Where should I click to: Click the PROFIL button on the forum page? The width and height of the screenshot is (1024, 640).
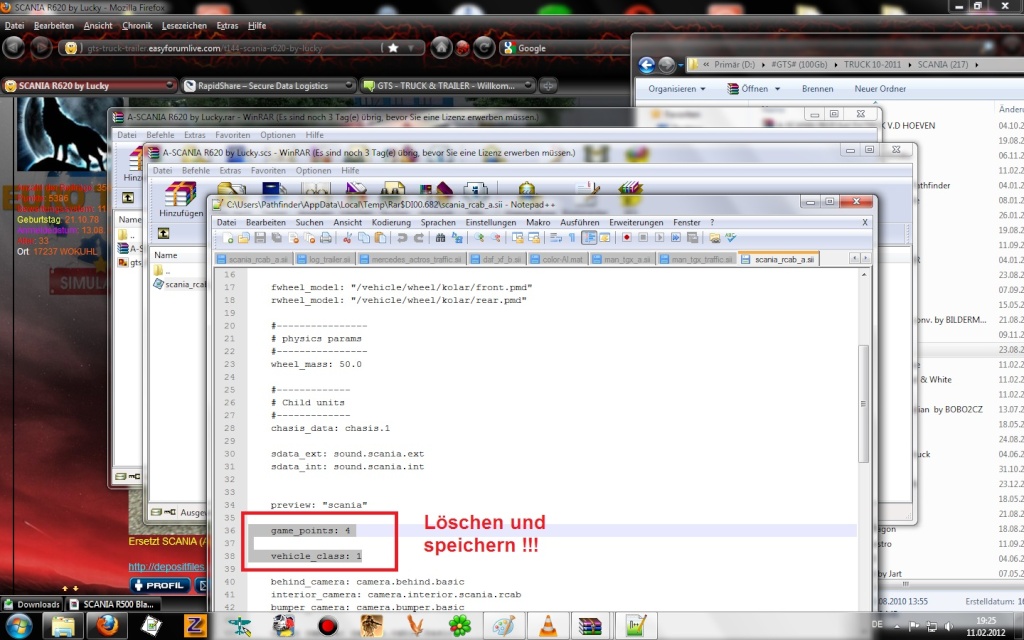(x=160, y=586)
